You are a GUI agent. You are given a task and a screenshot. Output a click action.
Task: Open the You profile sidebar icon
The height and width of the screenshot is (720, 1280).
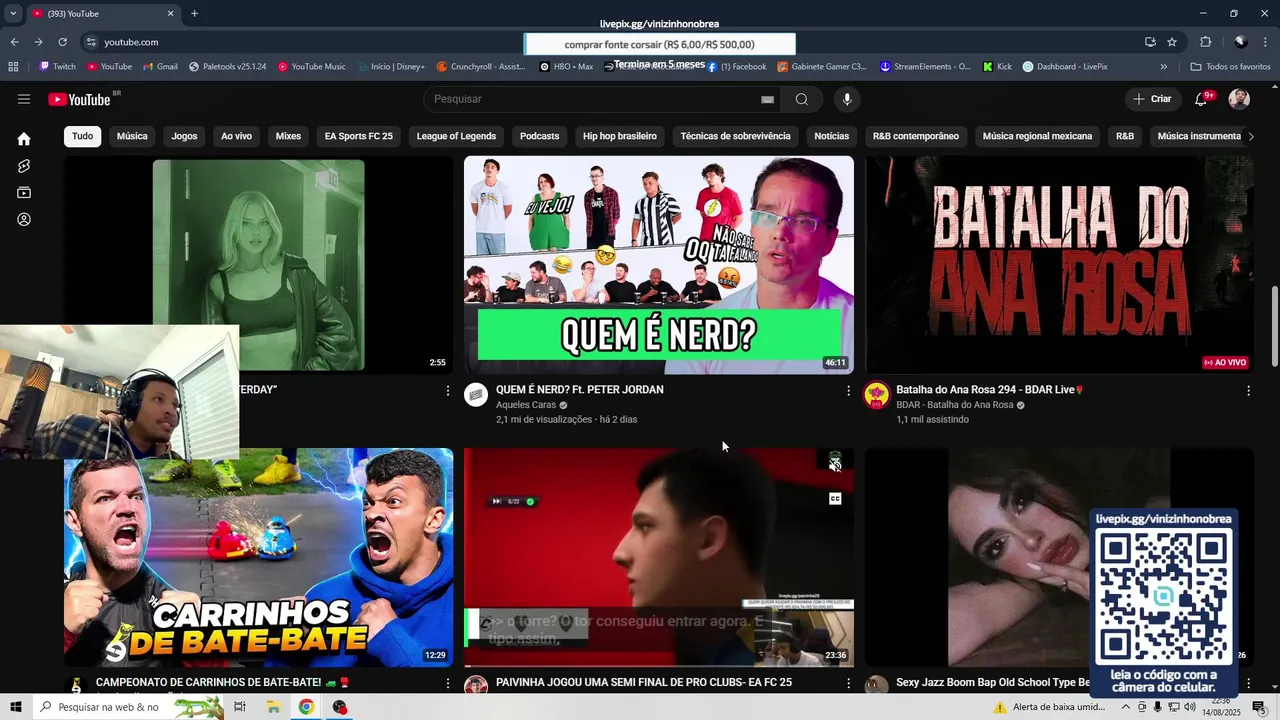[24, 220]
